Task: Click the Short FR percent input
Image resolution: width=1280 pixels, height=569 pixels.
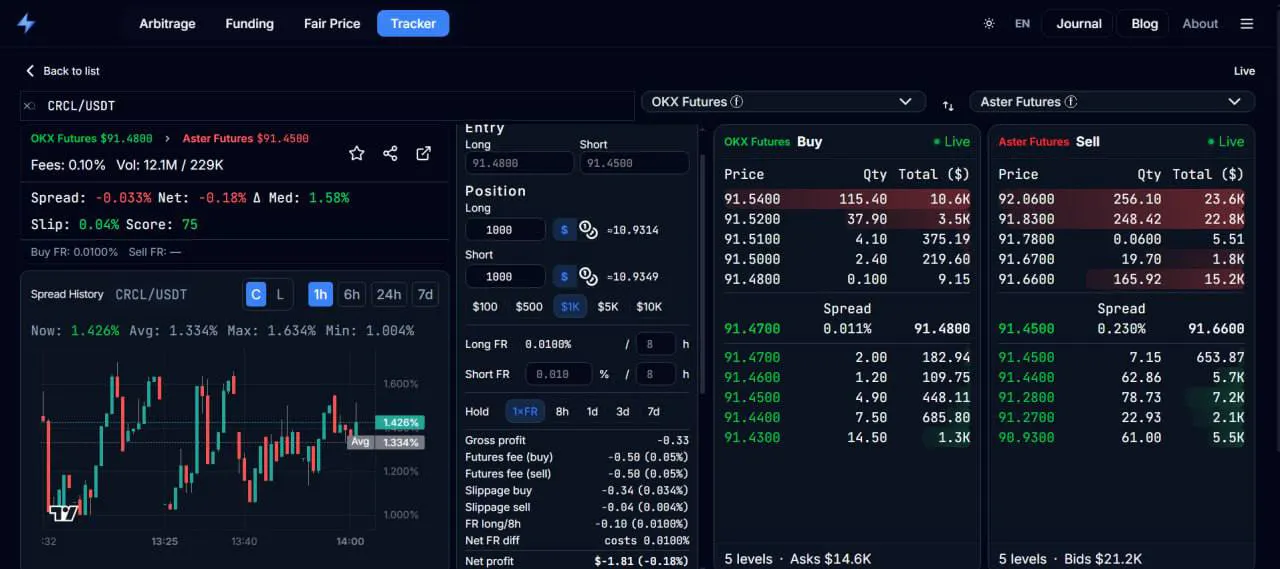Action: pos(558,374)
